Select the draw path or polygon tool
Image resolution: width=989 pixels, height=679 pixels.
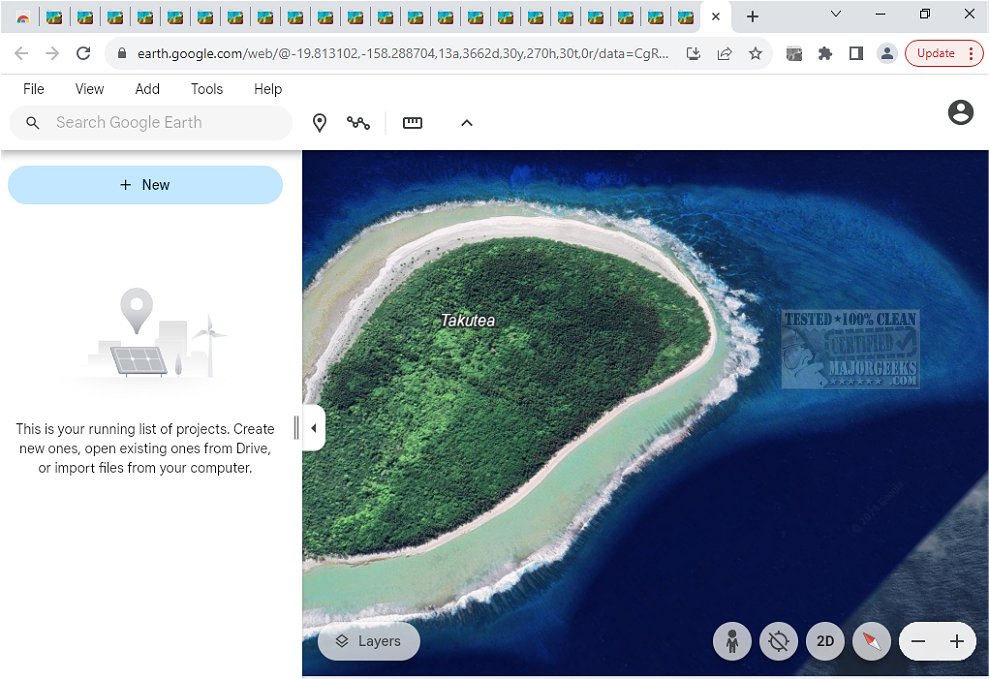pos(358,123)
